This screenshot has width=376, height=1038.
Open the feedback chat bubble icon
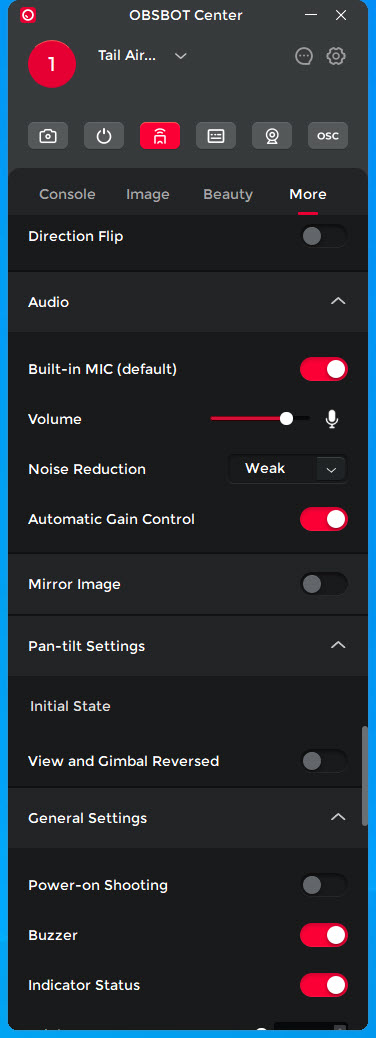(x=304, y=56)
